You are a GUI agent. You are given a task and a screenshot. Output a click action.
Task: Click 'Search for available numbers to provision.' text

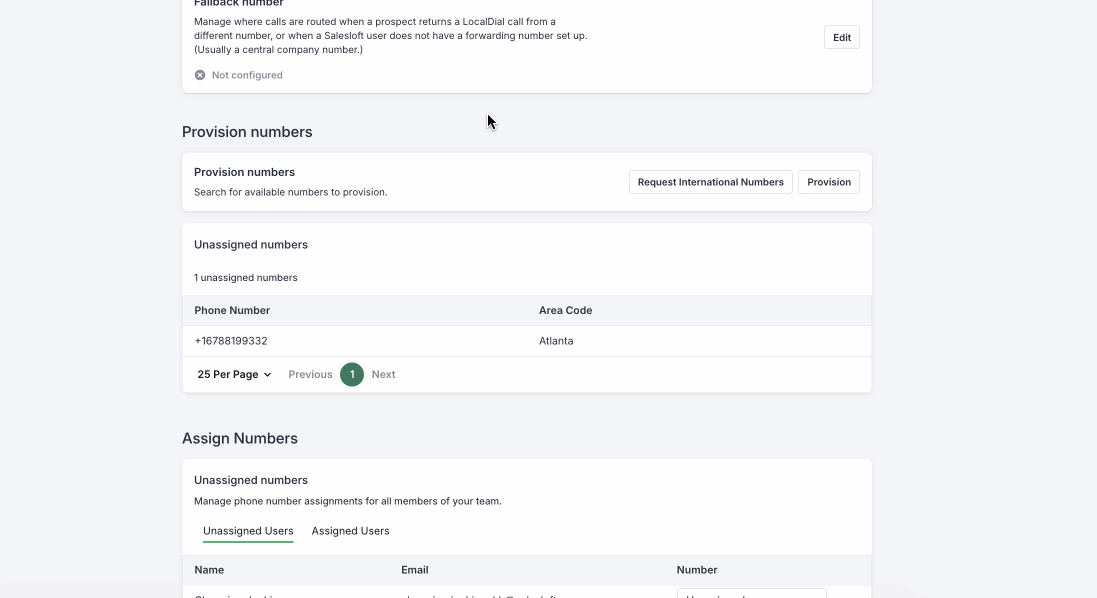coord(290,192)
